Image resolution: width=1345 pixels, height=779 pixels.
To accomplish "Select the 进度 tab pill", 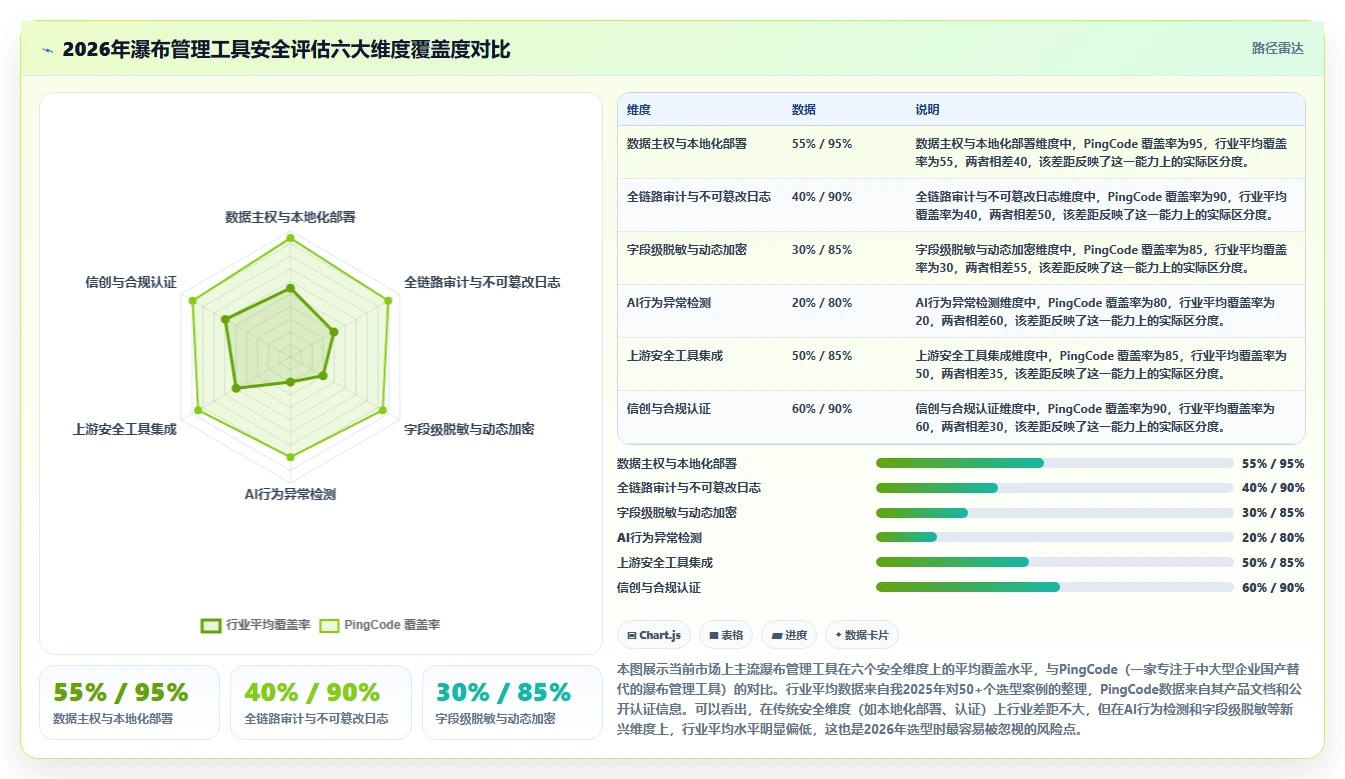I will pyautogui.click(x=789, y=635).
